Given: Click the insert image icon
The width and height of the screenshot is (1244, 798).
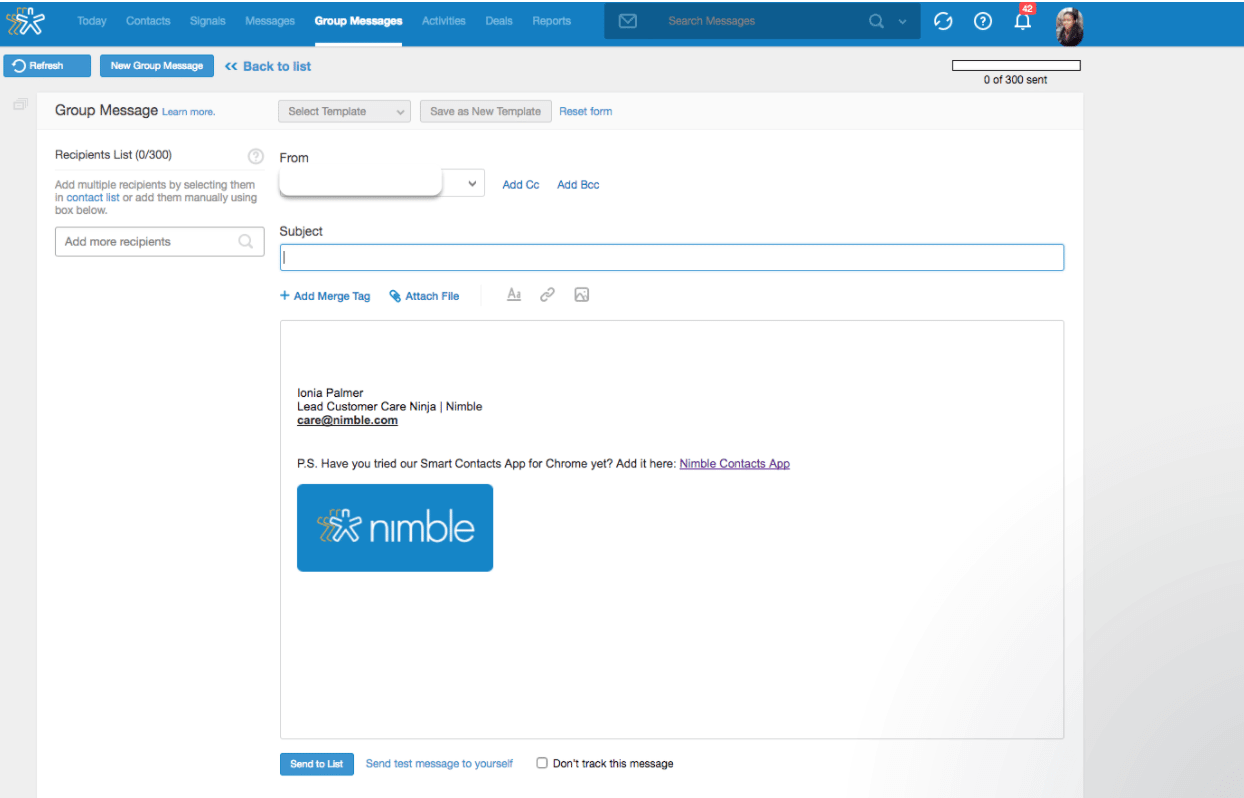Looking at the screenshot, I should tap(581, 295).
